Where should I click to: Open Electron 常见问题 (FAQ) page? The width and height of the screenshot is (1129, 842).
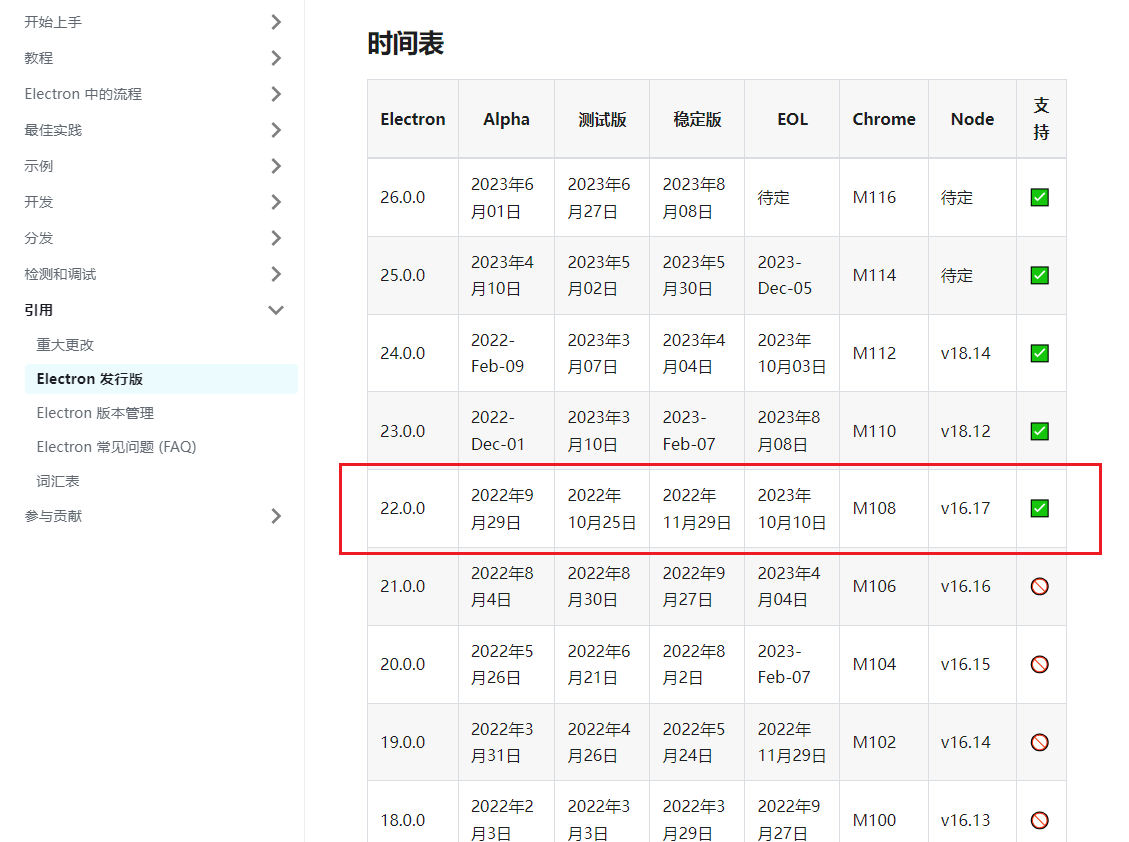[116, 447]
